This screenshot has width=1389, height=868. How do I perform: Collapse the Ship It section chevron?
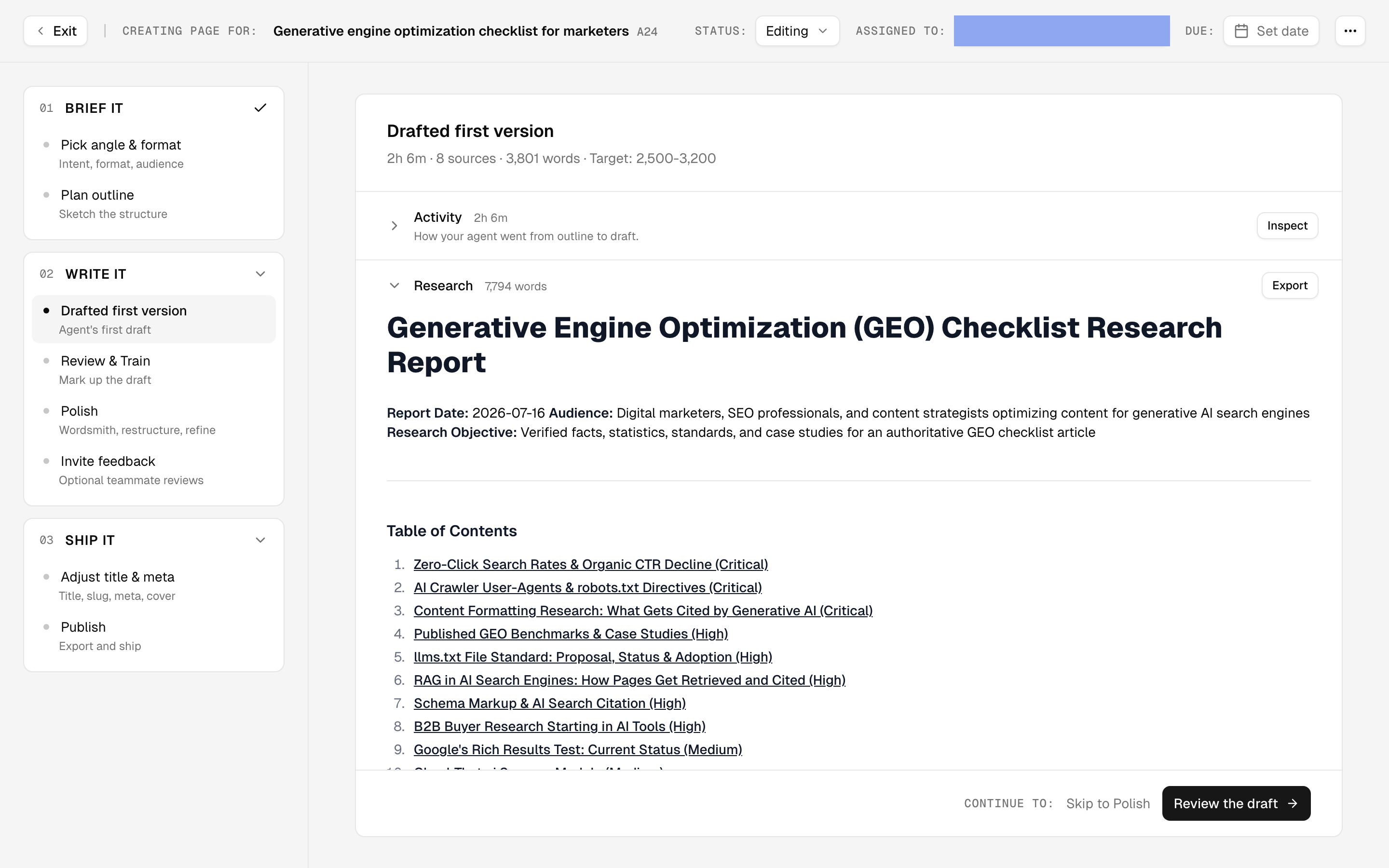(260, 540)
